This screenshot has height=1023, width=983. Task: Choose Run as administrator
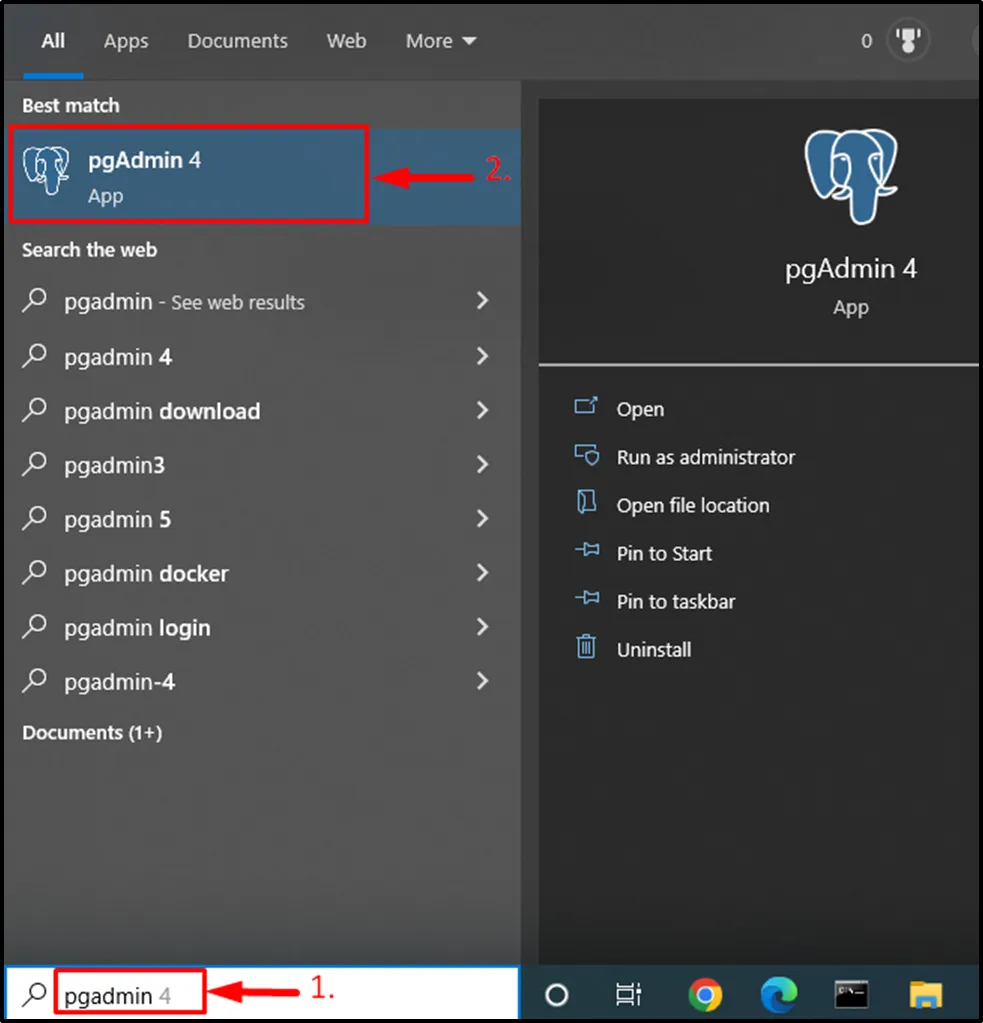pyautogui.click(x=705, y=457)
